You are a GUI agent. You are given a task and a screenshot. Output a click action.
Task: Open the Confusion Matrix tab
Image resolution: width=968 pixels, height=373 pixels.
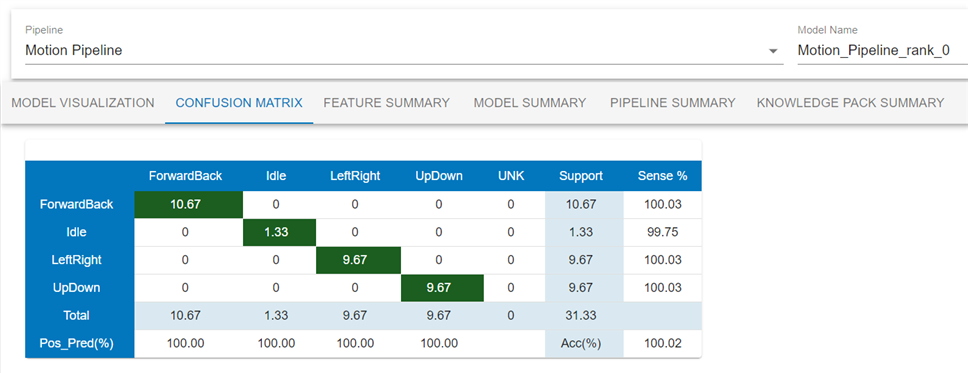click(x=239, y=103)
